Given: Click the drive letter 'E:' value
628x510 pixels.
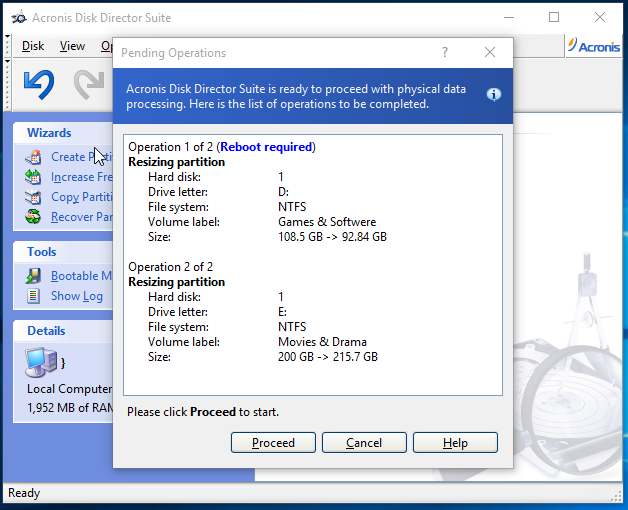Looking at the screenshot, I should pos(283,312).
